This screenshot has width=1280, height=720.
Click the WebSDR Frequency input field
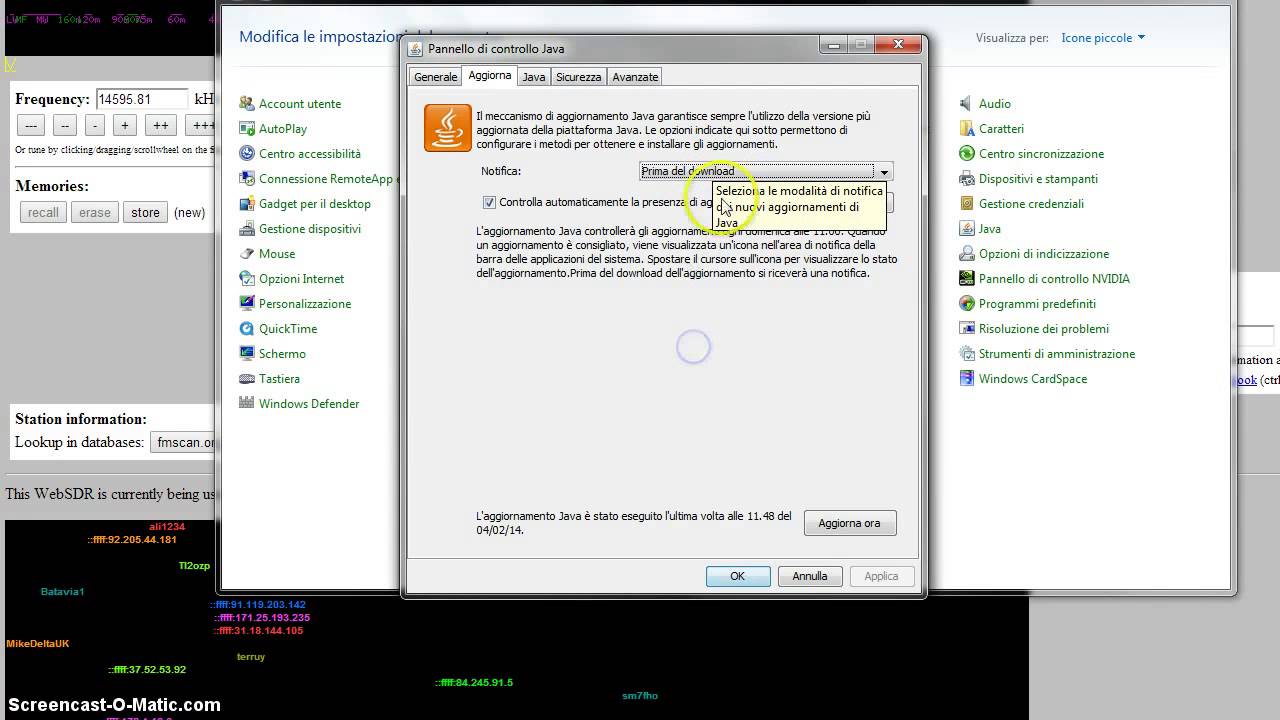141,99
